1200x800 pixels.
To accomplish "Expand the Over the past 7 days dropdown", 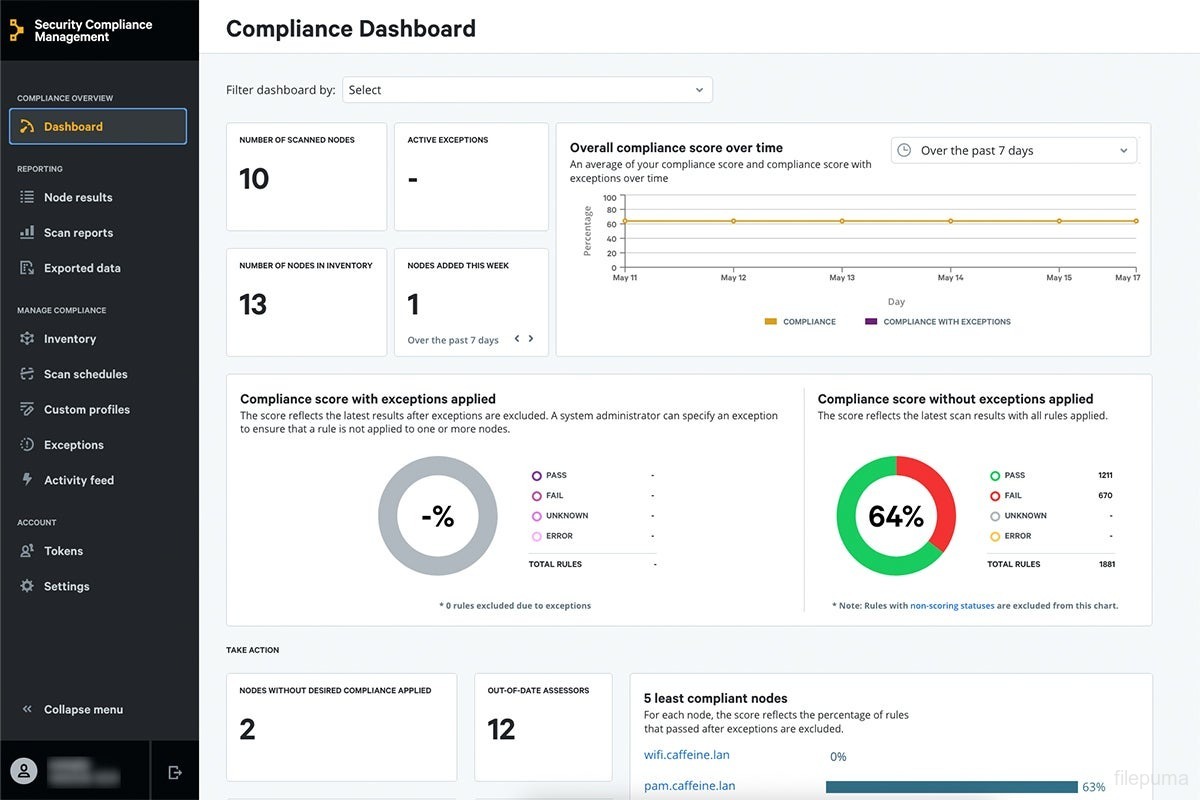I will click(1013, 151).
